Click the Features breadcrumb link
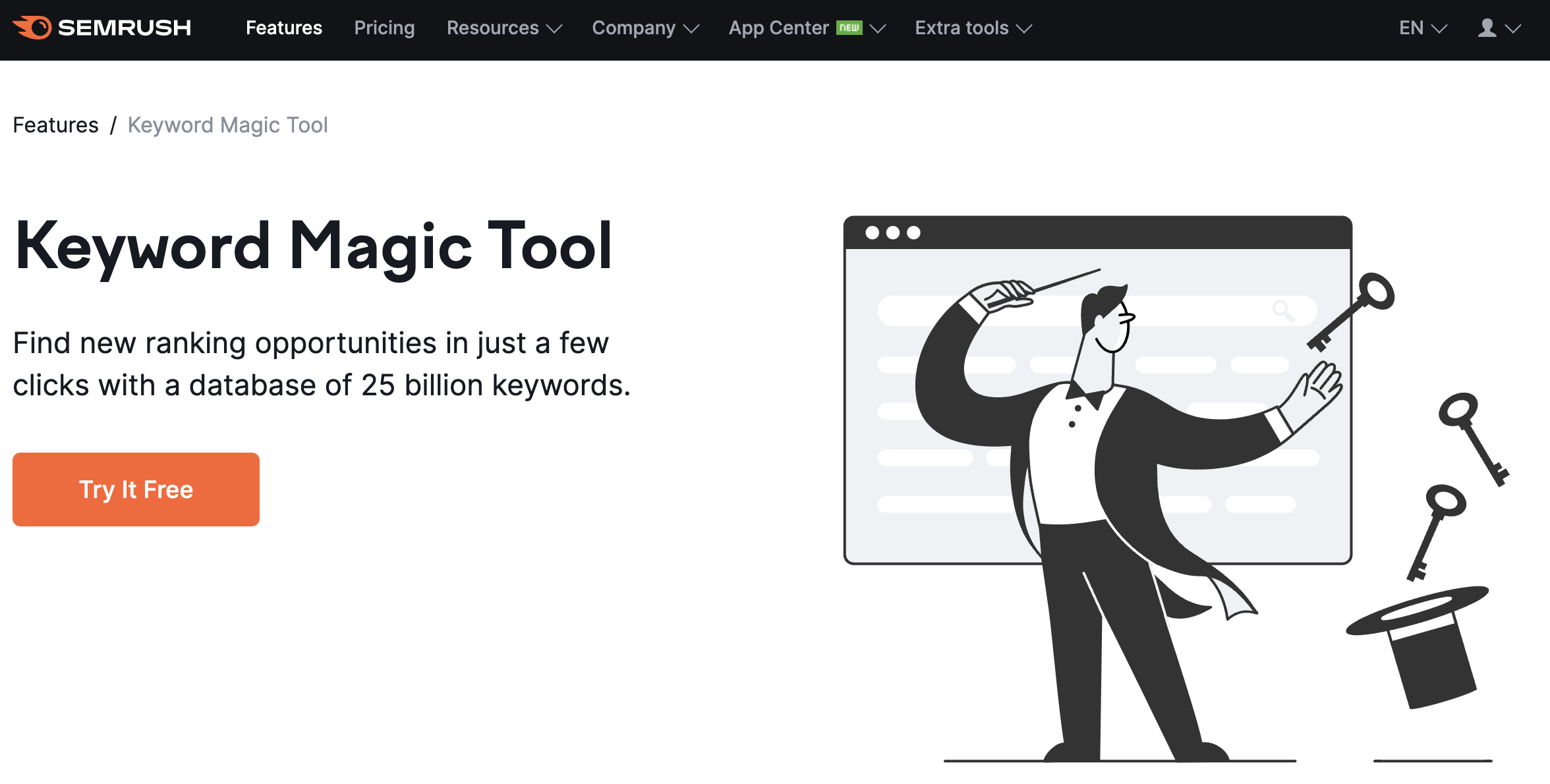The width and height of the screenshot is (1550, 784). 56,125
